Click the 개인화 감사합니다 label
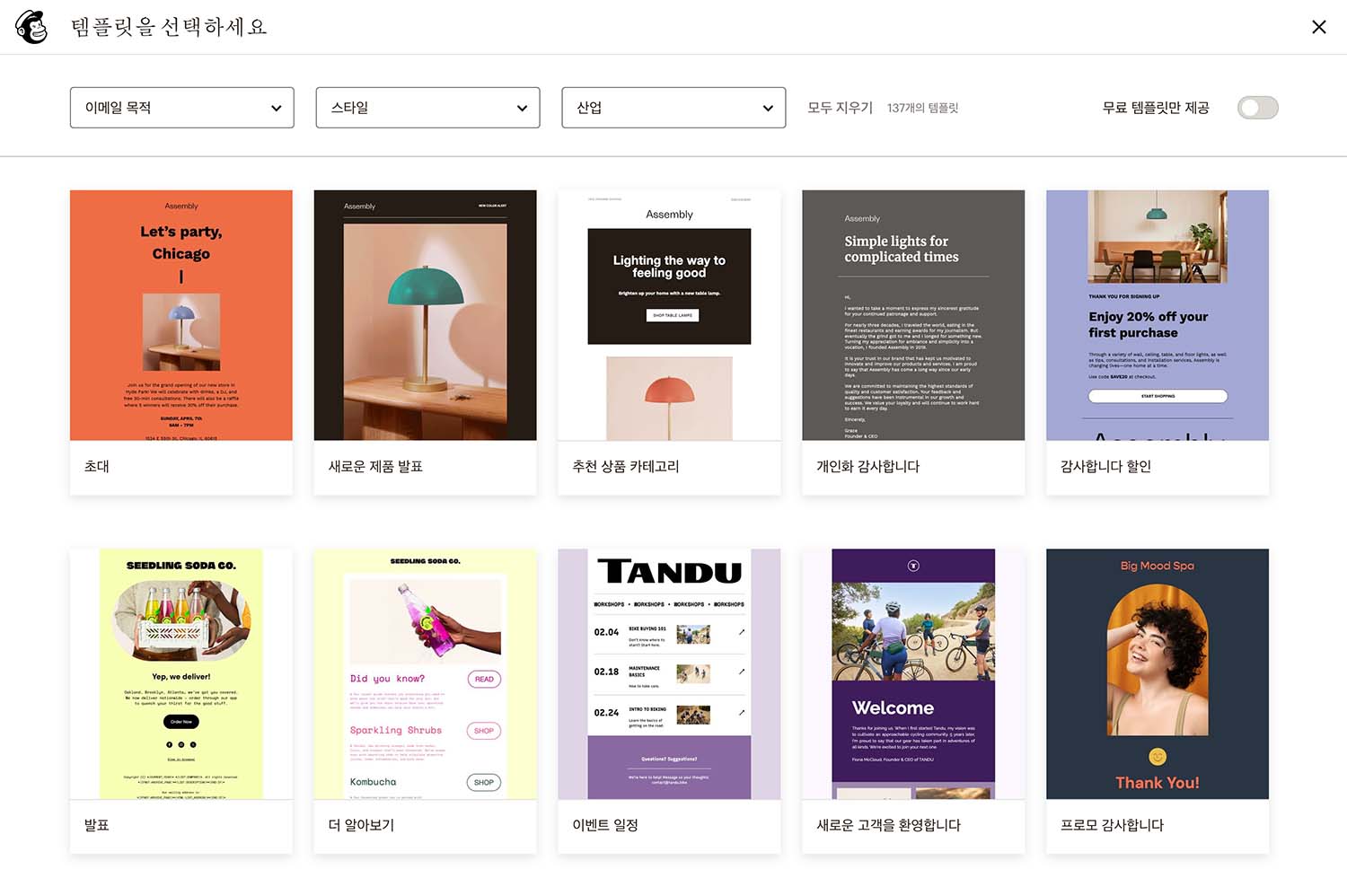This screenshot has height=896, width=1347. (x=868, y=467)
